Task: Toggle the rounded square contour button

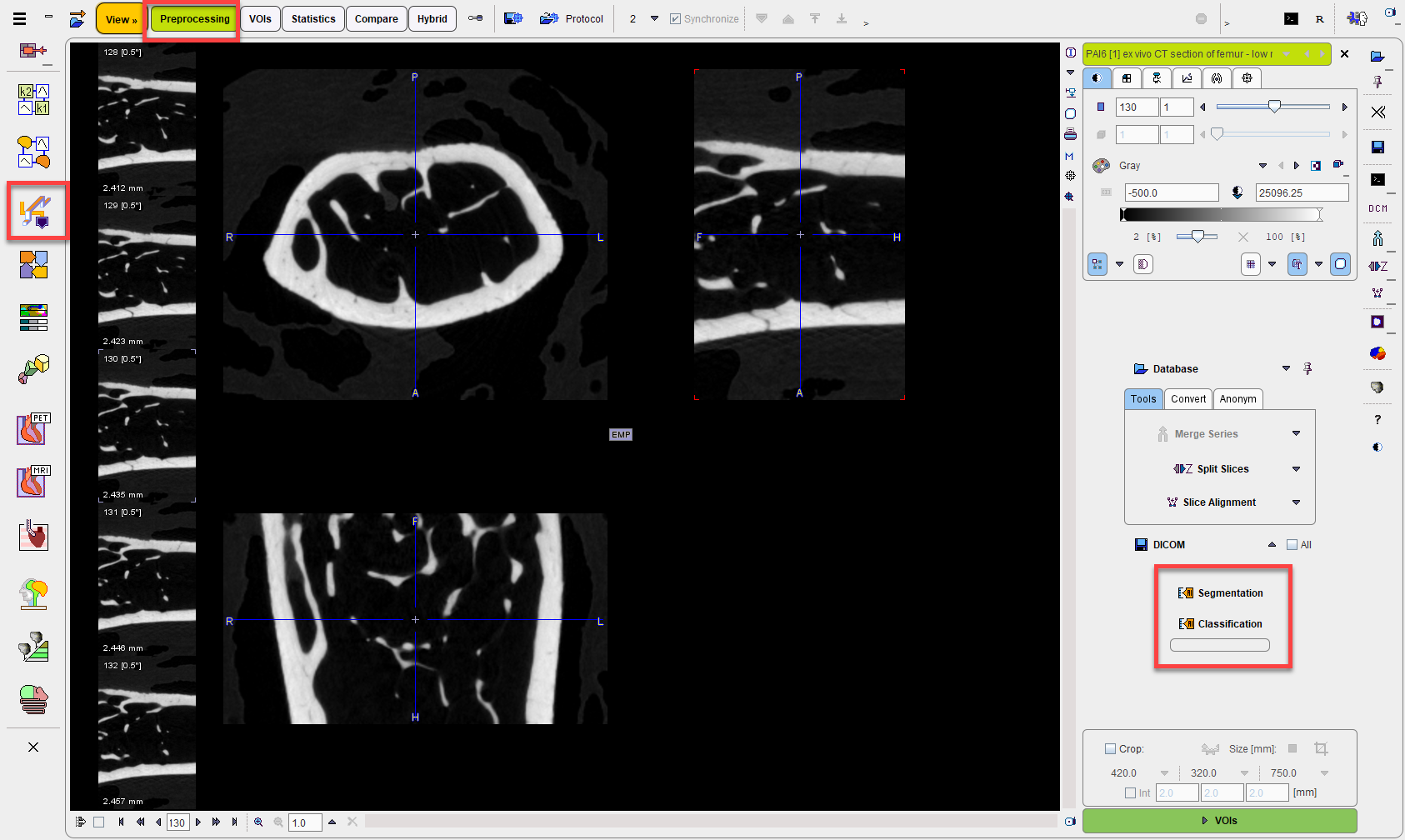Action: pos(1340,264)
